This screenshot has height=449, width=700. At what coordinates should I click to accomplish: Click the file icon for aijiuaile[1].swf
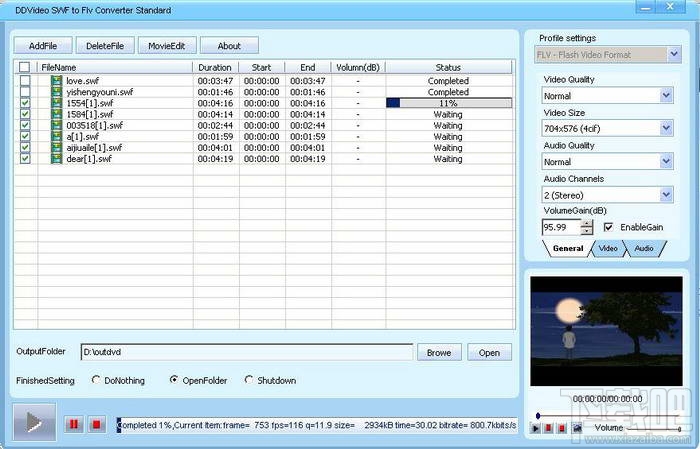click(x=56, y=148)
